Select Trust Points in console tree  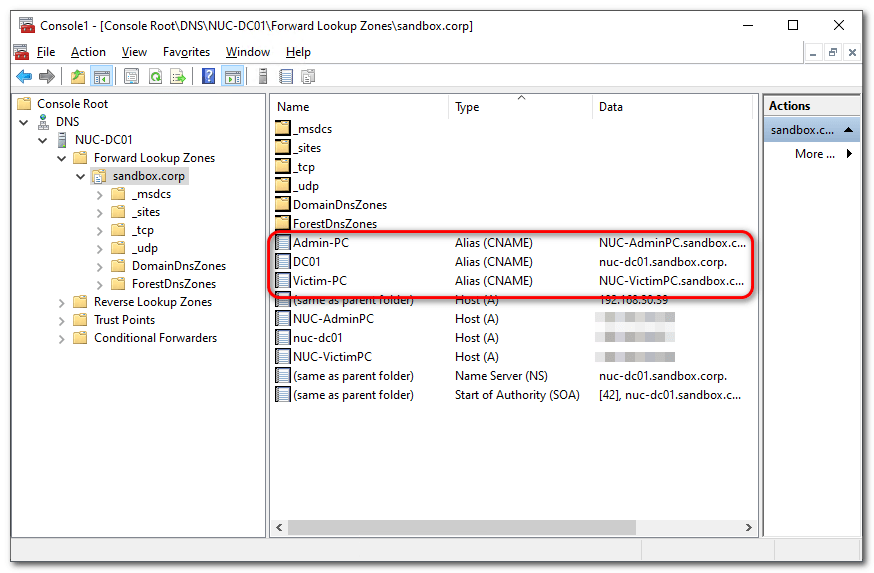[124, 320]
